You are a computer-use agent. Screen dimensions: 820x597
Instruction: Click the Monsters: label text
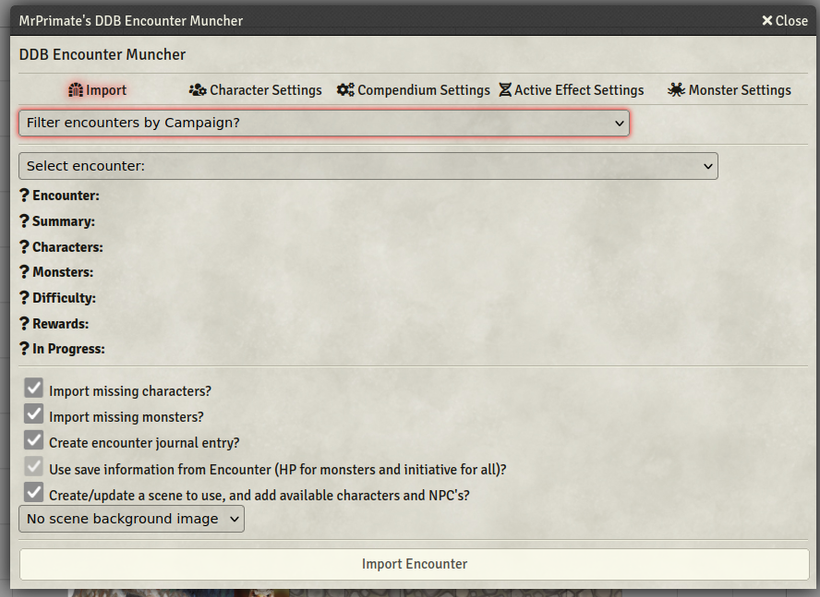coord(63,272)
